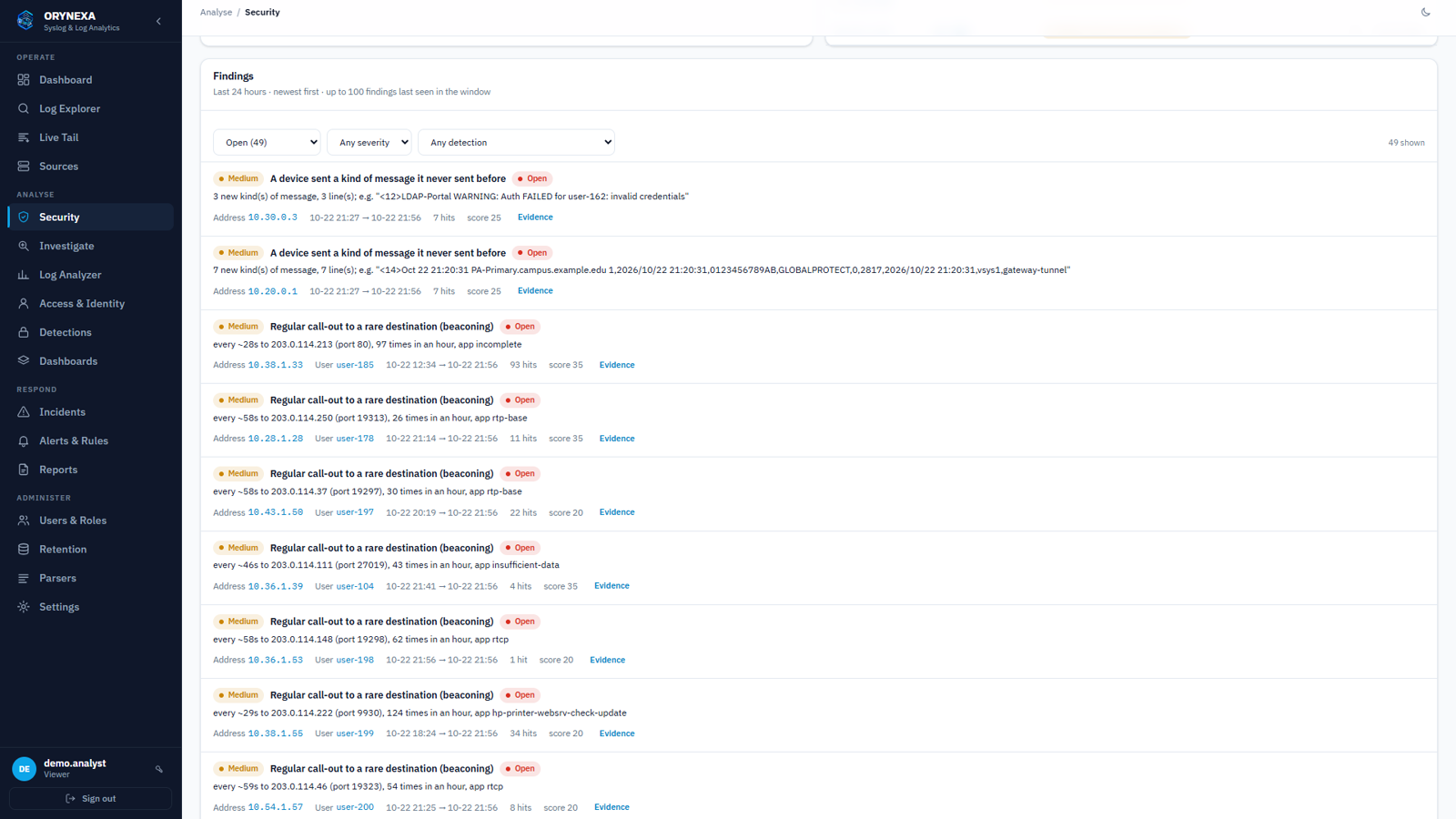Open Evidence for address 10.36.1.53
This screenshot has height=819, width=1456.
tap(607, 660)
